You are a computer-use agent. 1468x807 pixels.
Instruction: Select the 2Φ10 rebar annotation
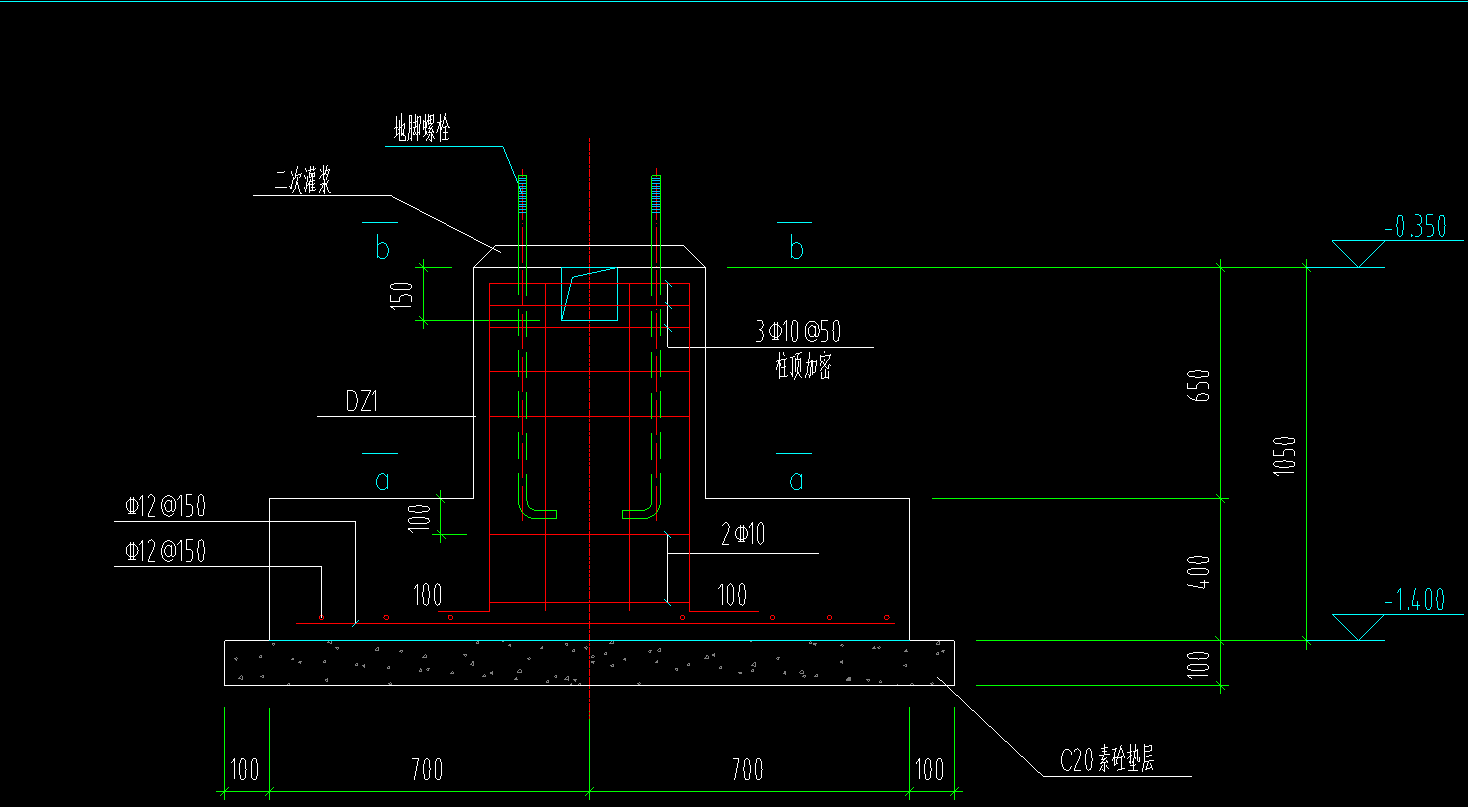tap(743, 536)
